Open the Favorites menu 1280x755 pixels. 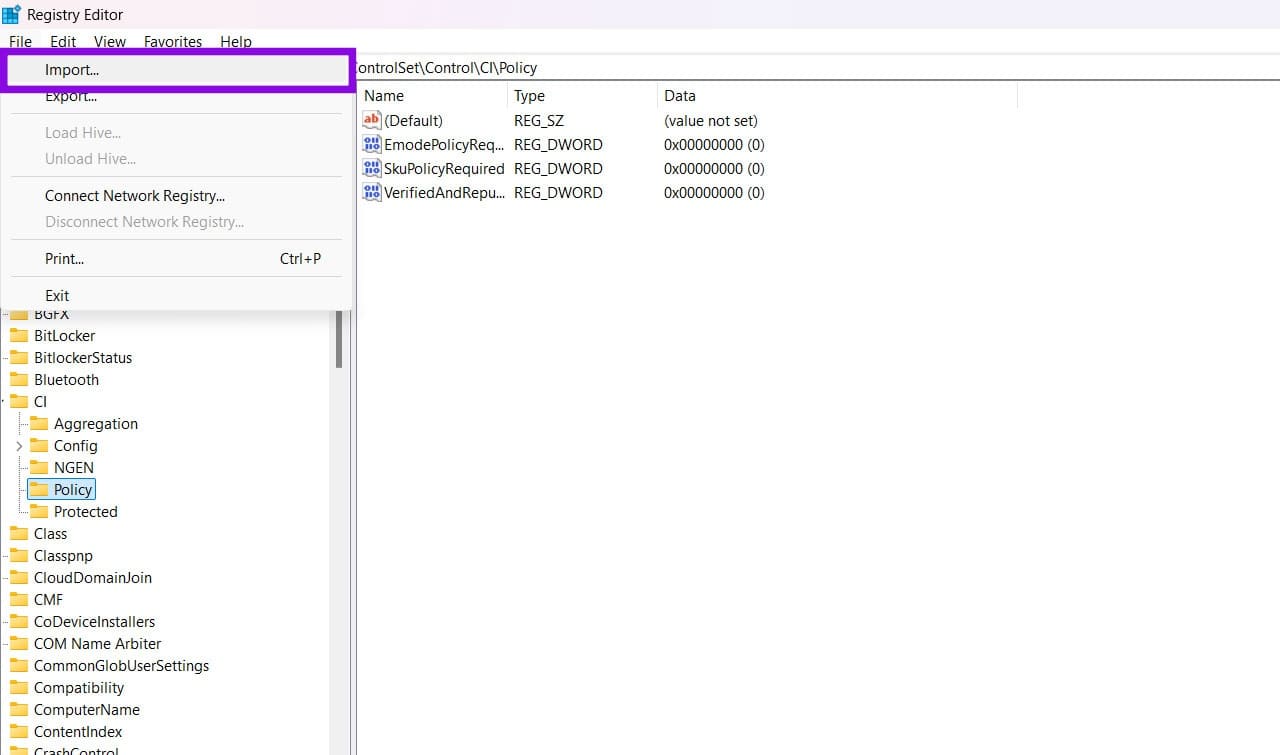(x=173, y=41)
